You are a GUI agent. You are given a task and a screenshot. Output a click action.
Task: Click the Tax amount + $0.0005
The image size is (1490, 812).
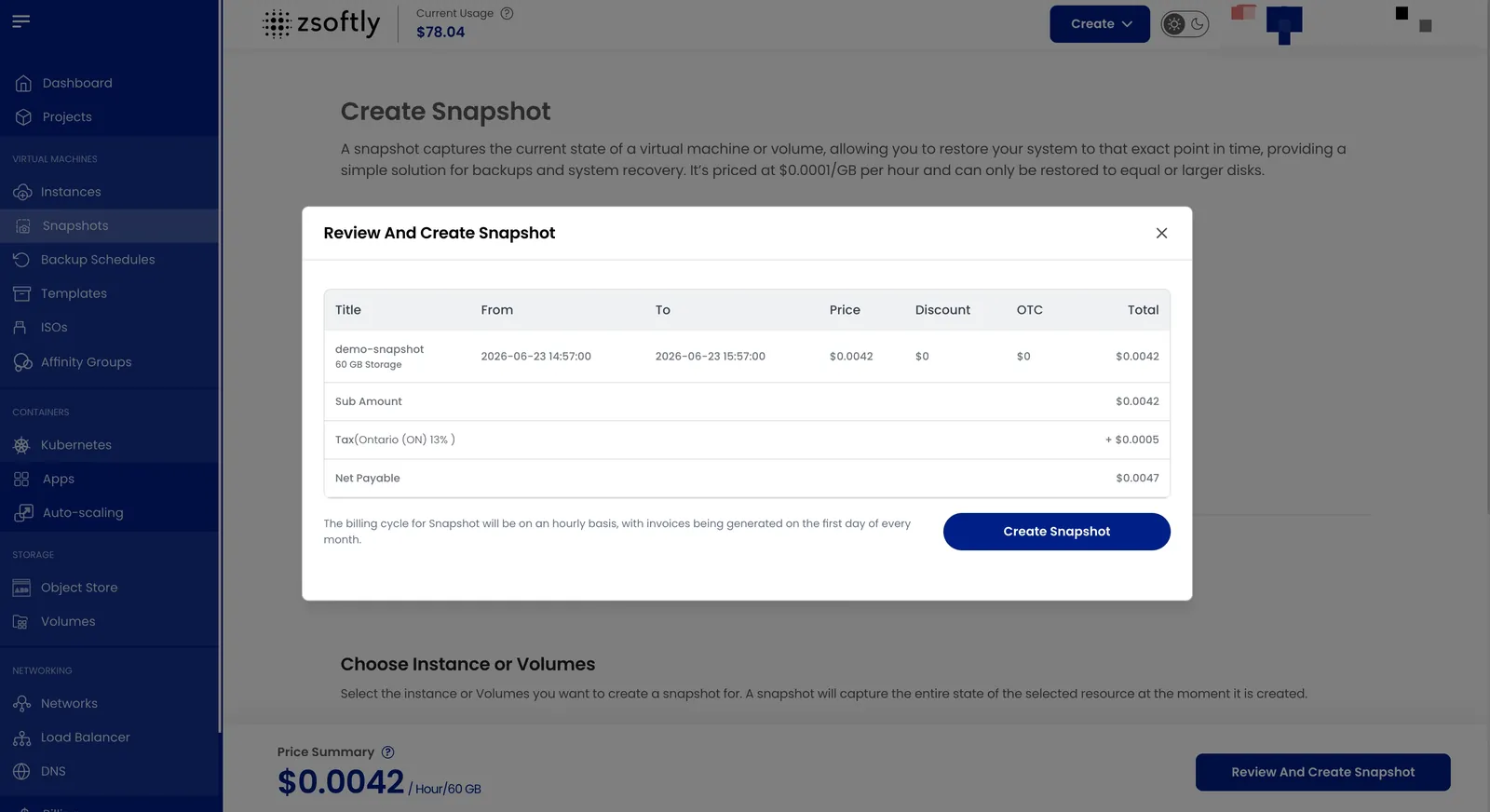[x=1131, y=440]
